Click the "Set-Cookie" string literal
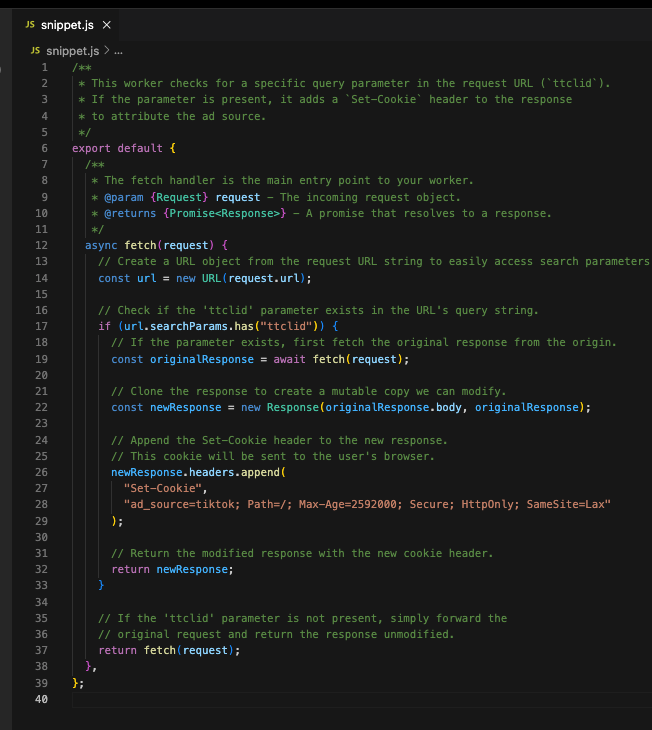This screenshot has width=652, height=730. coord(163,488)
